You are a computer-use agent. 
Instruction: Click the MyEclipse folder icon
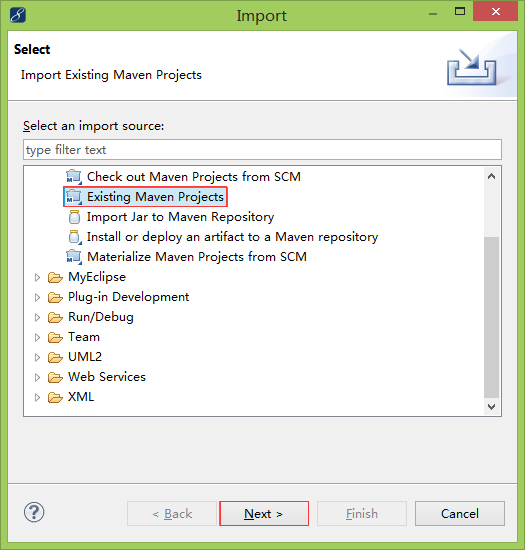[55, 277]
